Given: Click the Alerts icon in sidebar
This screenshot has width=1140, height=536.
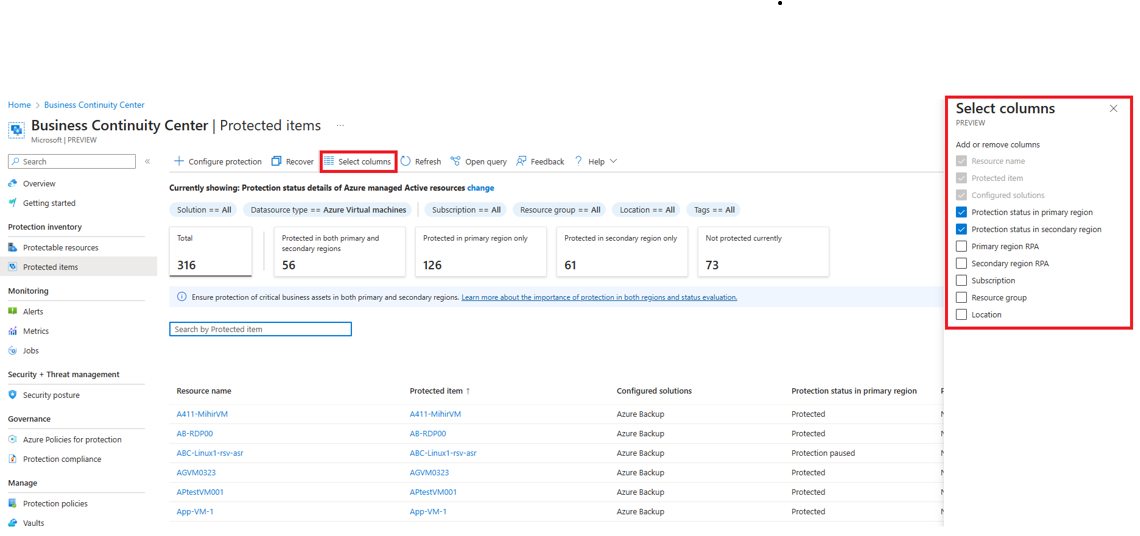Looking at the screenshot, I should click(x=13, y=311).
